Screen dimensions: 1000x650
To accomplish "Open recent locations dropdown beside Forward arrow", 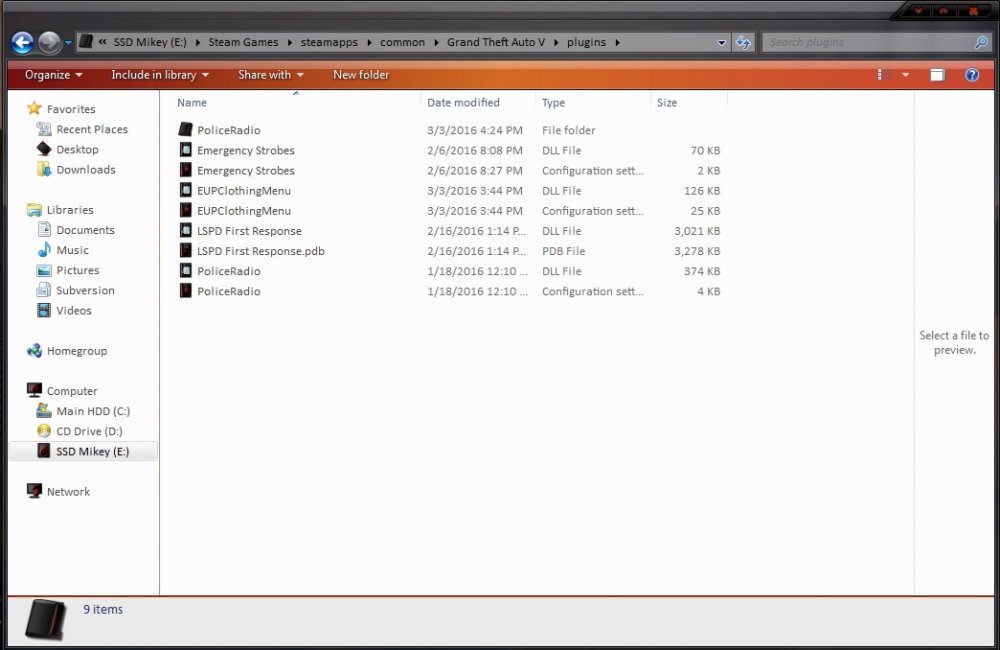I will tap(68, 43).
